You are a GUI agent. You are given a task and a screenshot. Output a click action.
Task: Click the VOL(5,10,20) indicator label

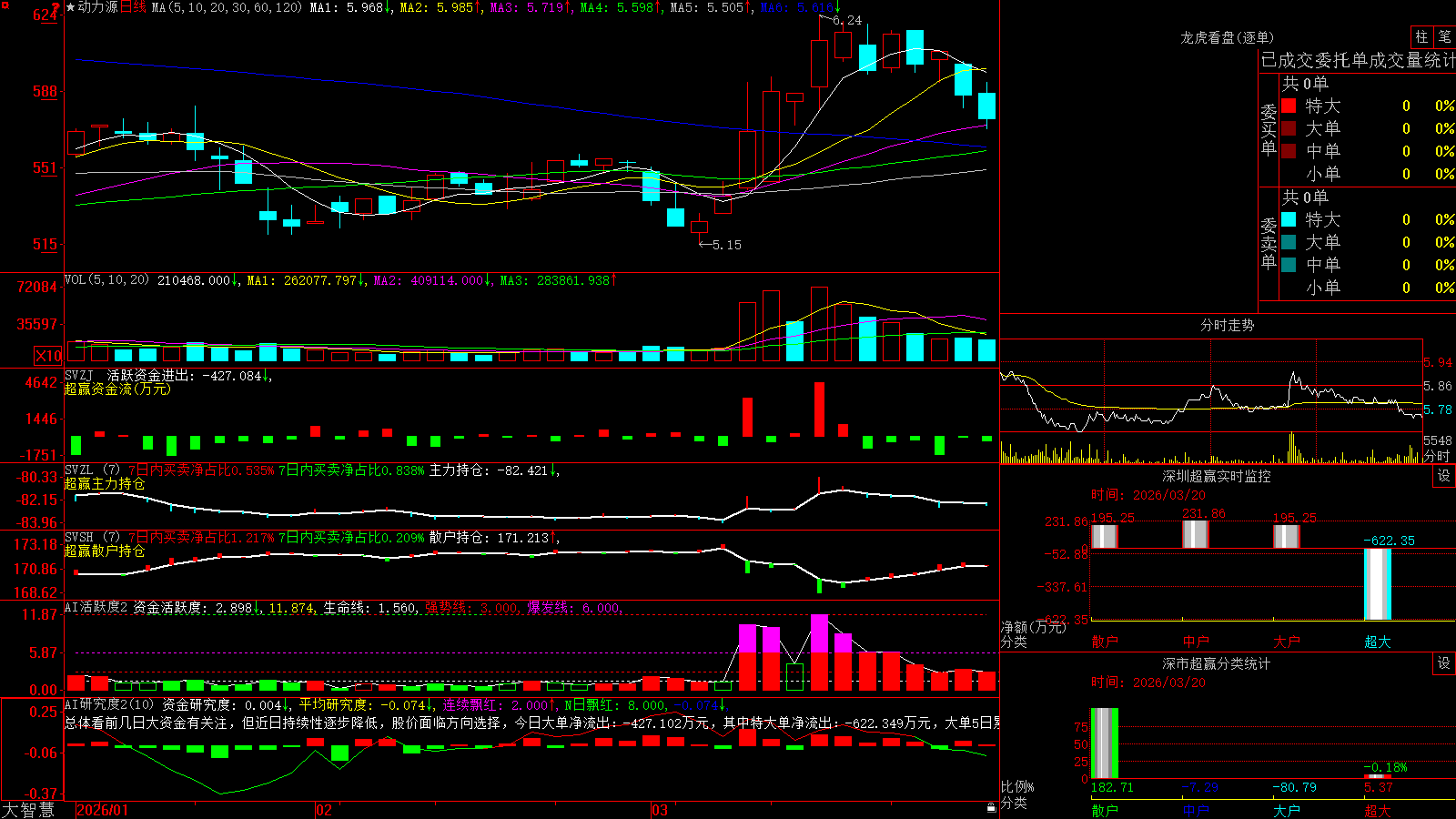click(x=107, y=280)
